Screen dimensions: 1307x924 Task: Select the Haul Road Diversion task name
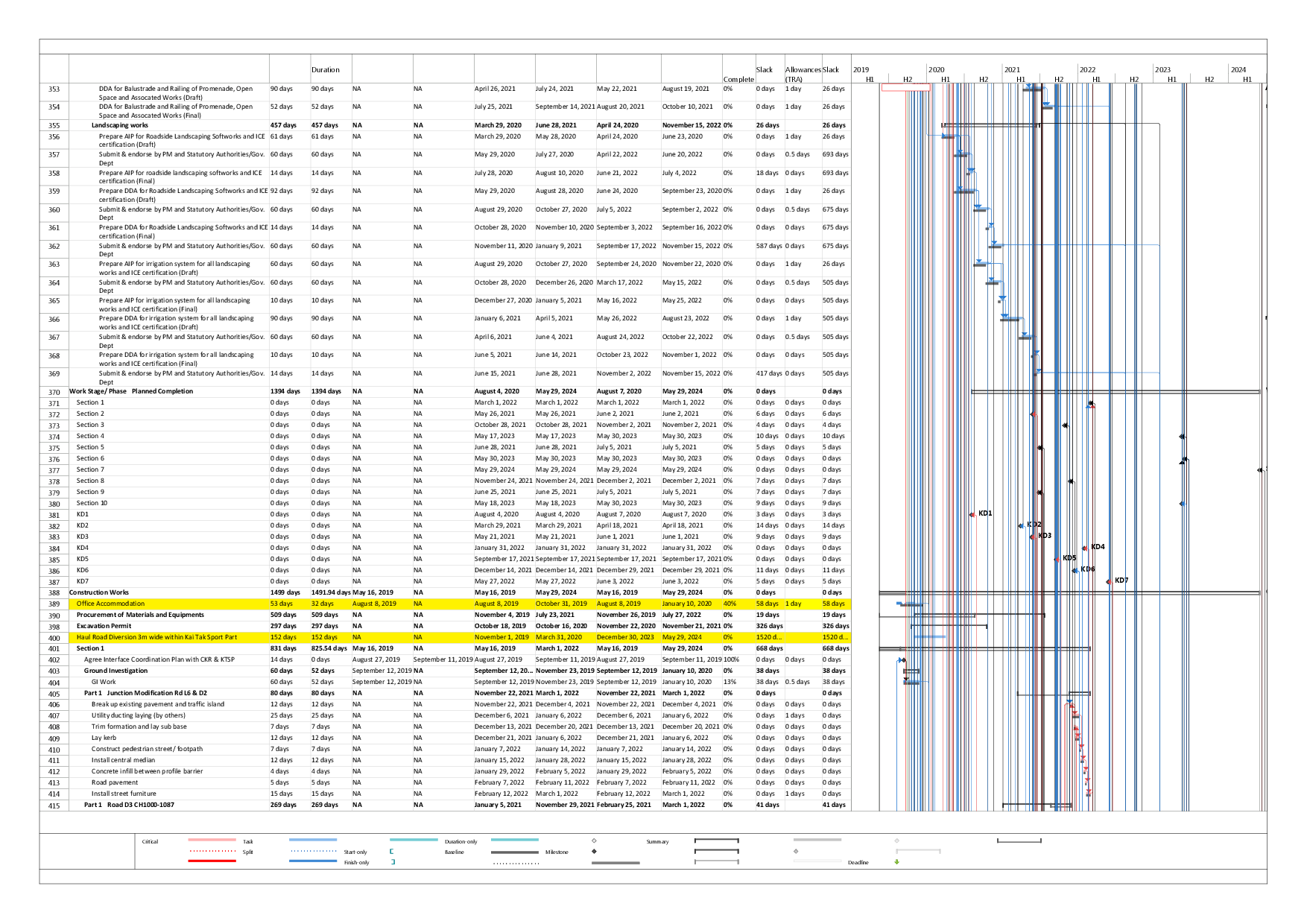tap(156, 637)
